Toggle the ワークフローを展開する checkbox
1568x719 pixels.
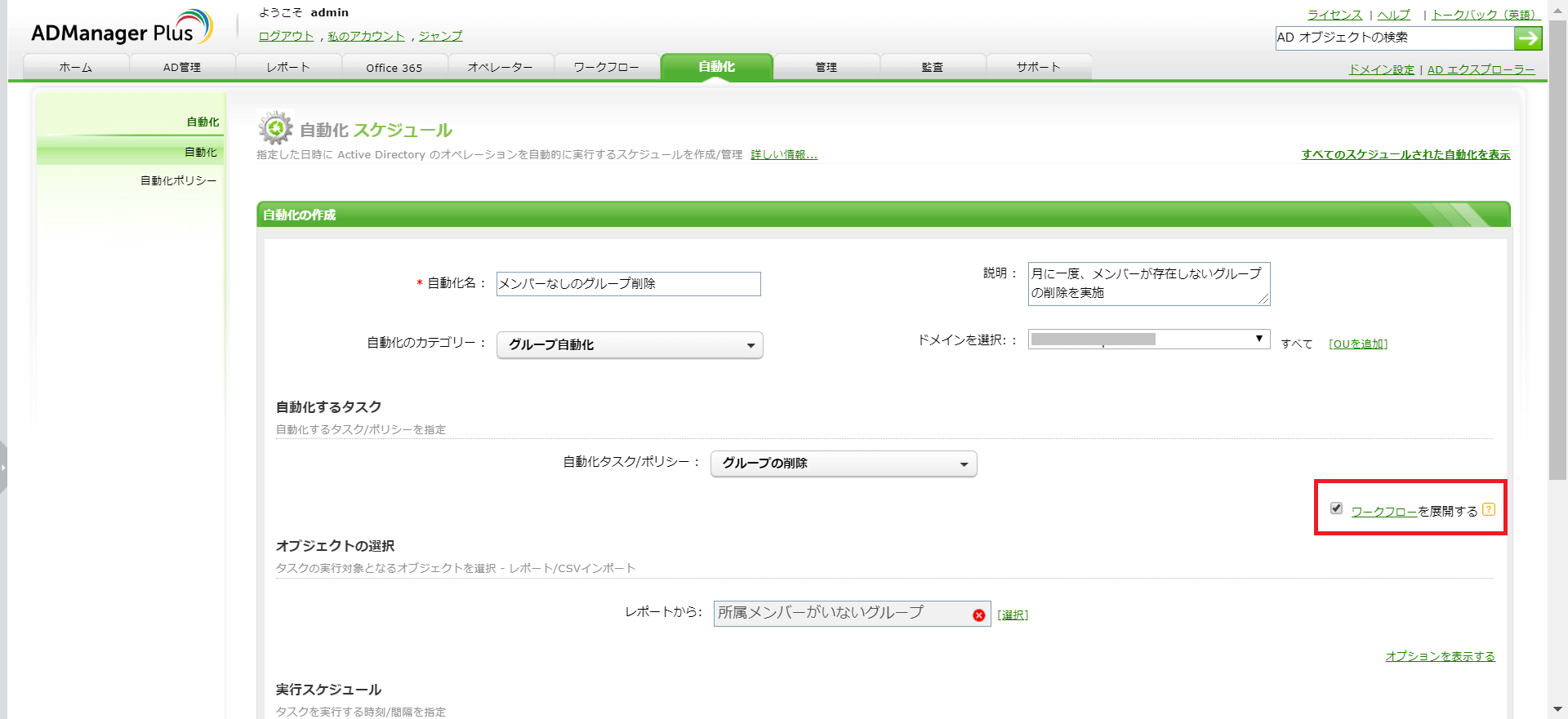point(1336,508)
